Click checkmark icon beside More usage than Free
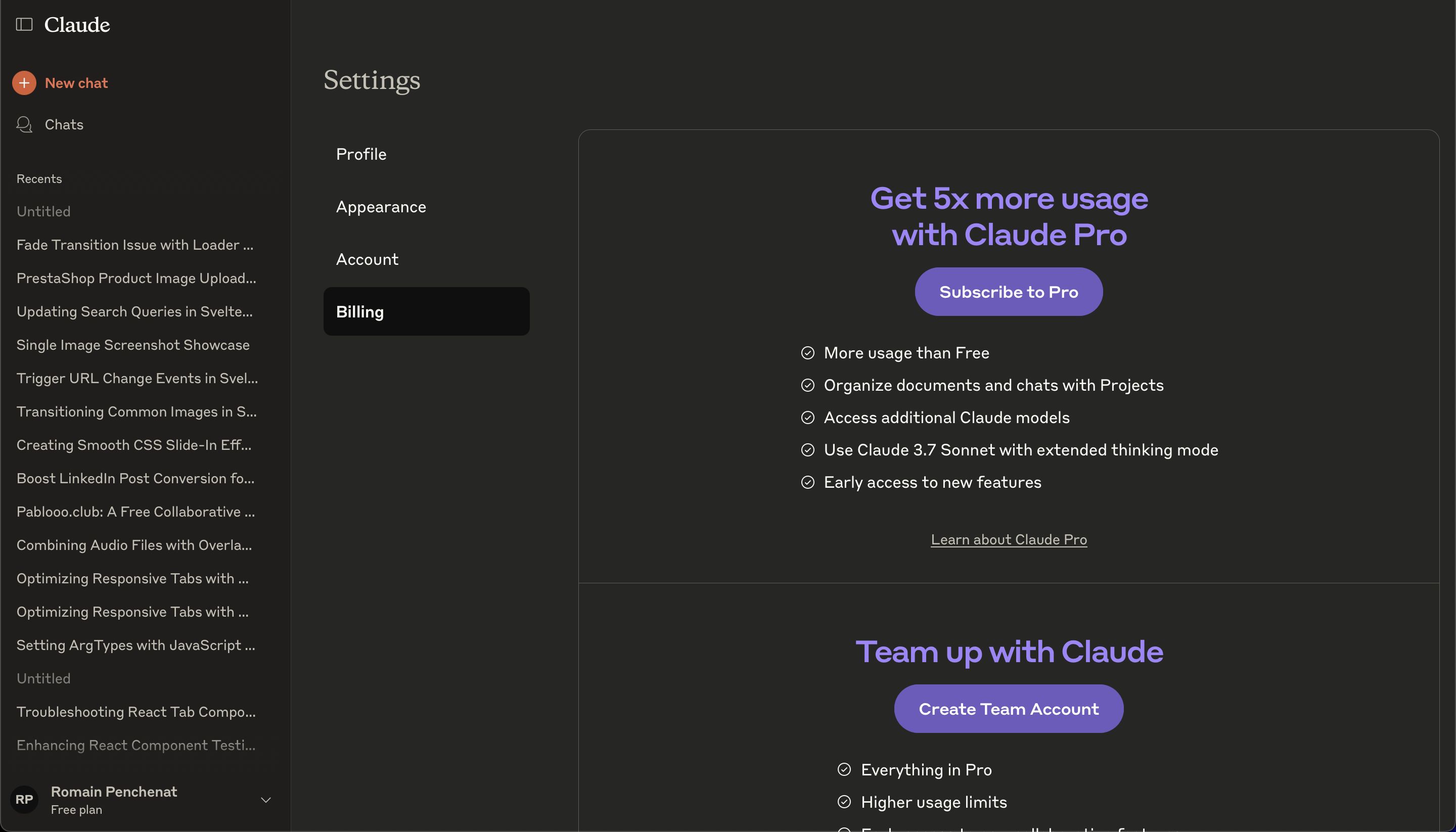Viewport: 1456px width, 832px height. 807,353
